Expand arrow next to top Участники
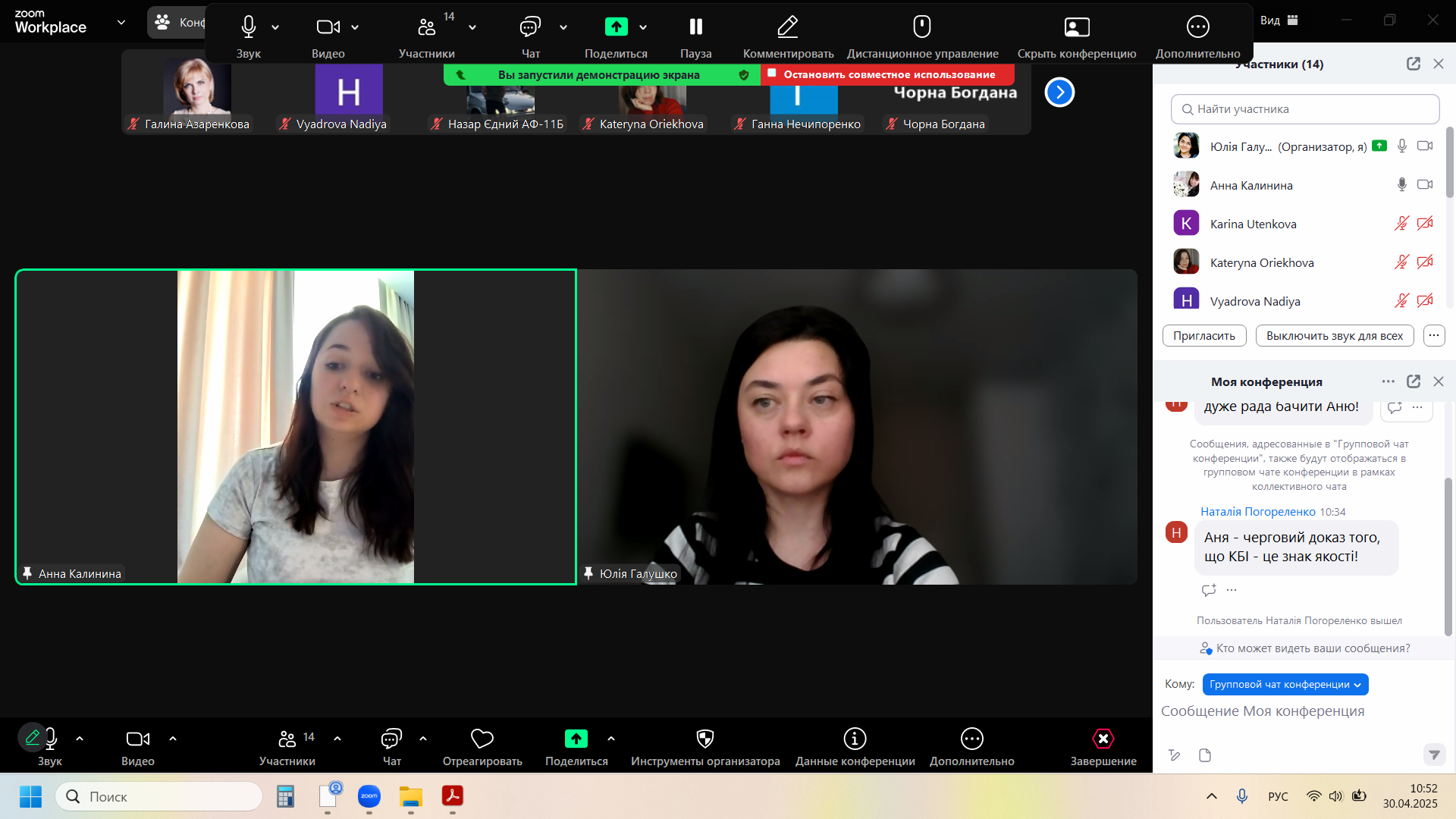The image size is (1456, 819). coord(472,27)
